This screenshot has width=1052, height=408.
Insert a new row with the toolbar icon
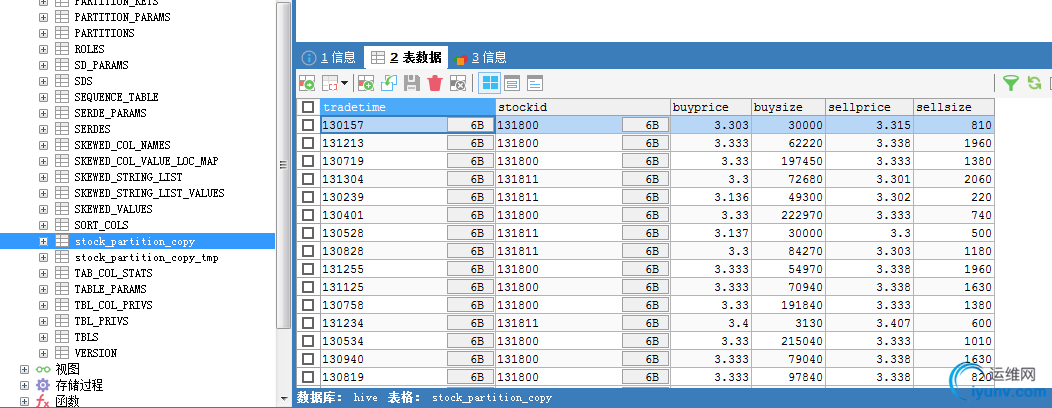[x=366, y=83]
